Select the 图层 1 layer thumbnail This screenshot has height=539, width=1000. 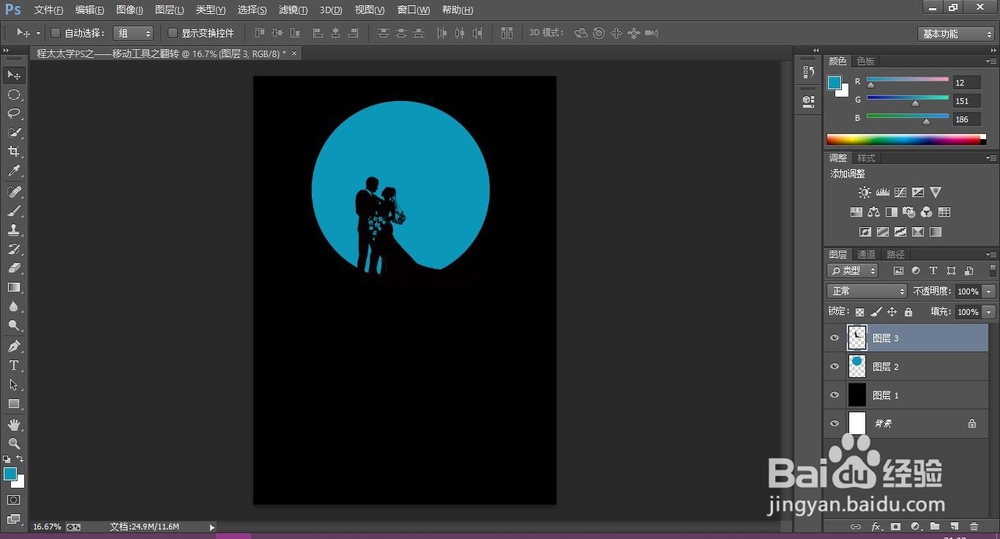click(857, 395)
